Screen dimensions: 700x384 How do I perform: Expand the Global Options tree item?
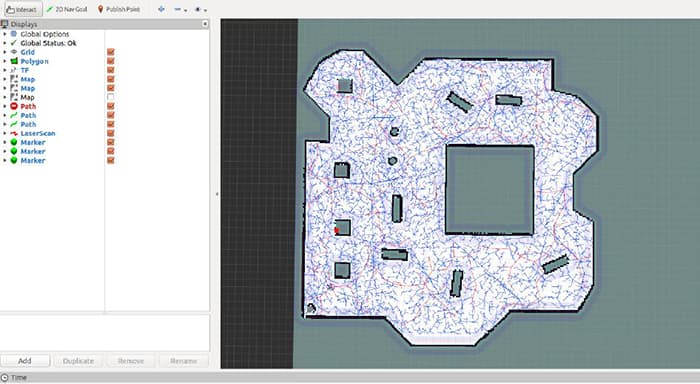pyautogui.click(x=5, y=34)
